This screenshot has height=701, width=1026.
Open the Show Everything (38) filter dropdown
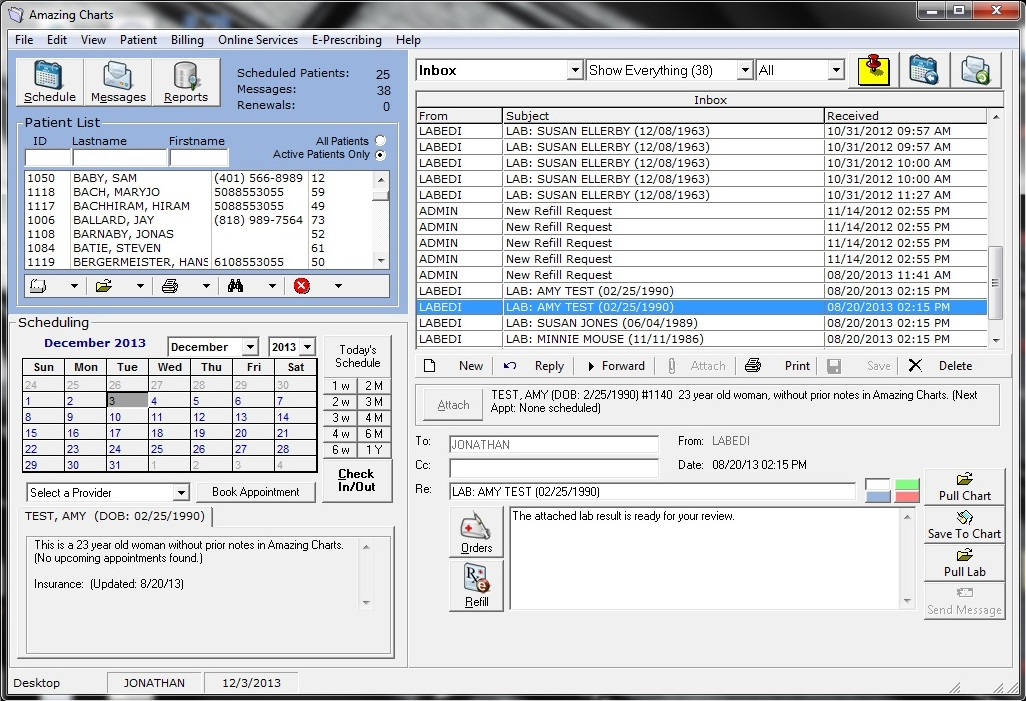coord(744,71)
